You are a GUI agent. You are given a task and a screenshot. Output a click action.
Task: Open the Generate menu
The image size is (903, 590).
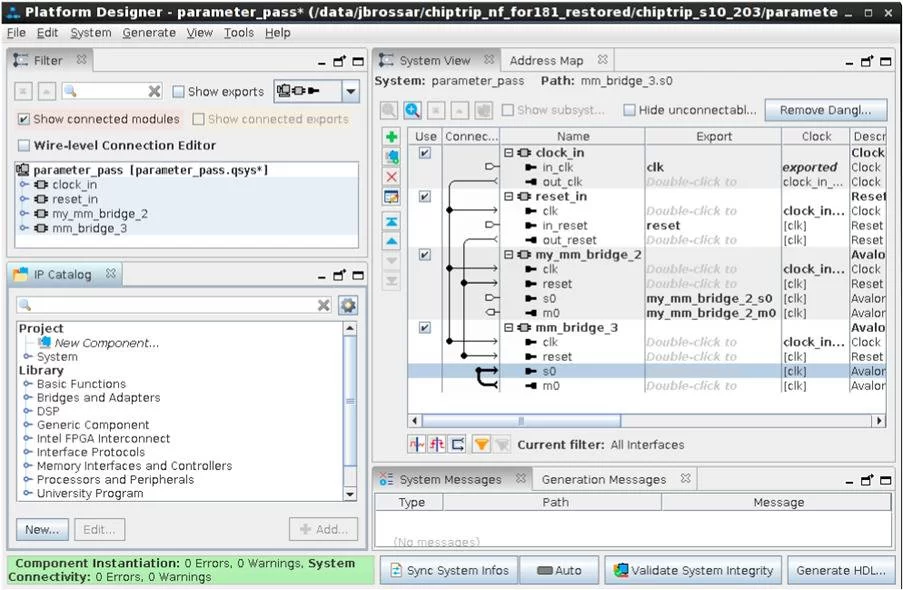(x=149, y=32)
